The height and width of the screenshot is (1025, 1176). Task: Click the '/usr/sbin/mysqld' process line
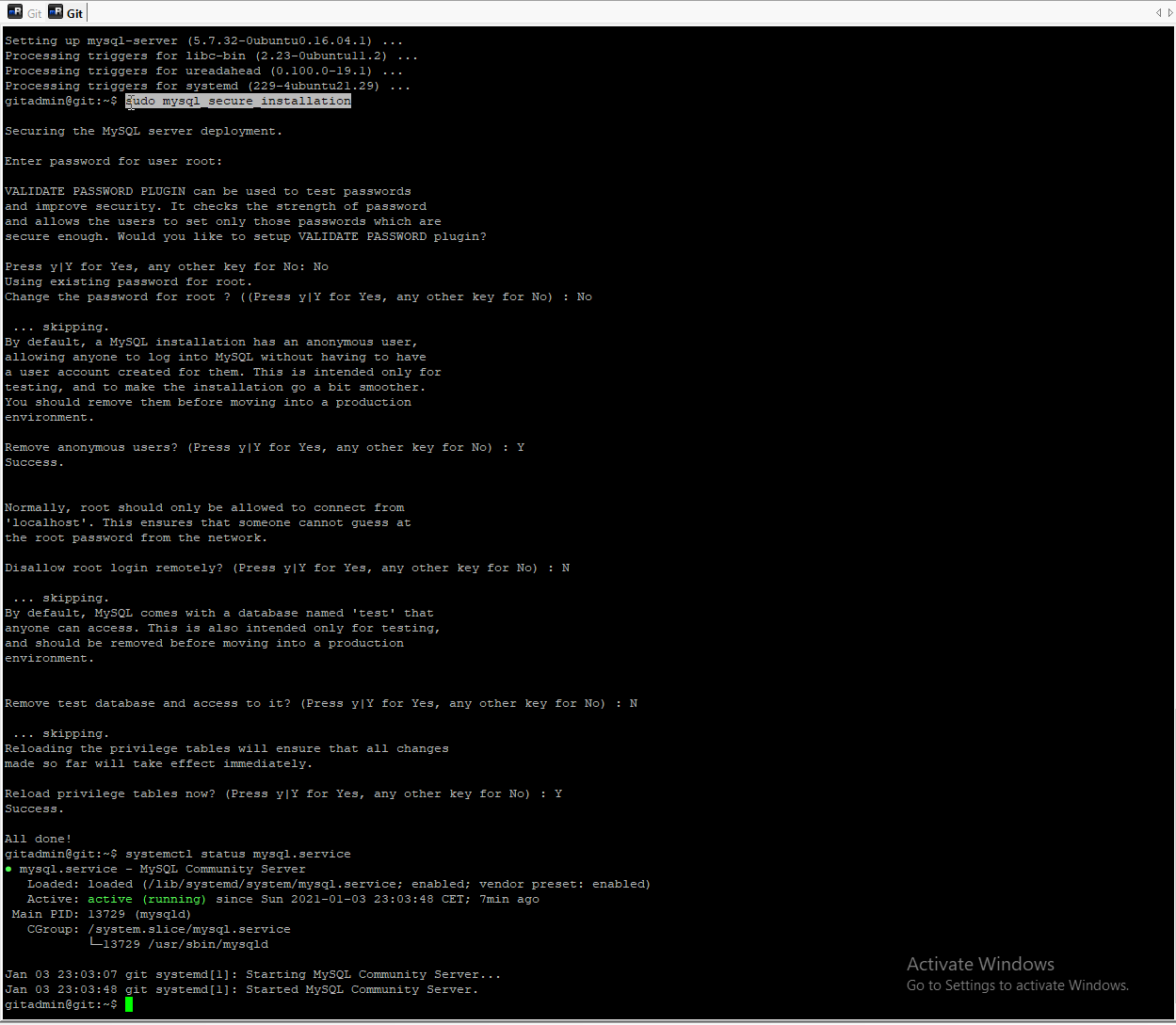(178, 944)
